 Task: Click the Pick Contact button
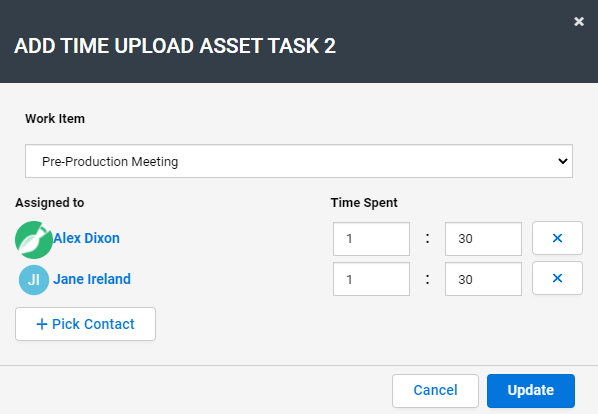point(85,324)
